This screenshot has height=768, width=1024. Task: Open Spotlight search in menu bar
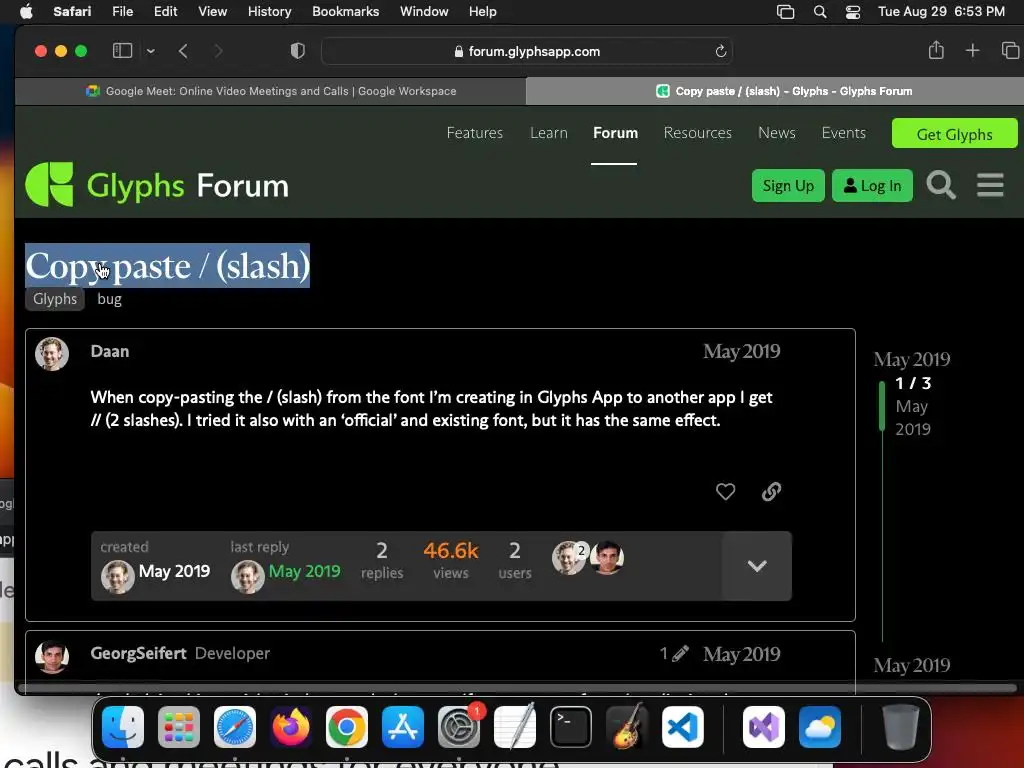coord(820,12)
